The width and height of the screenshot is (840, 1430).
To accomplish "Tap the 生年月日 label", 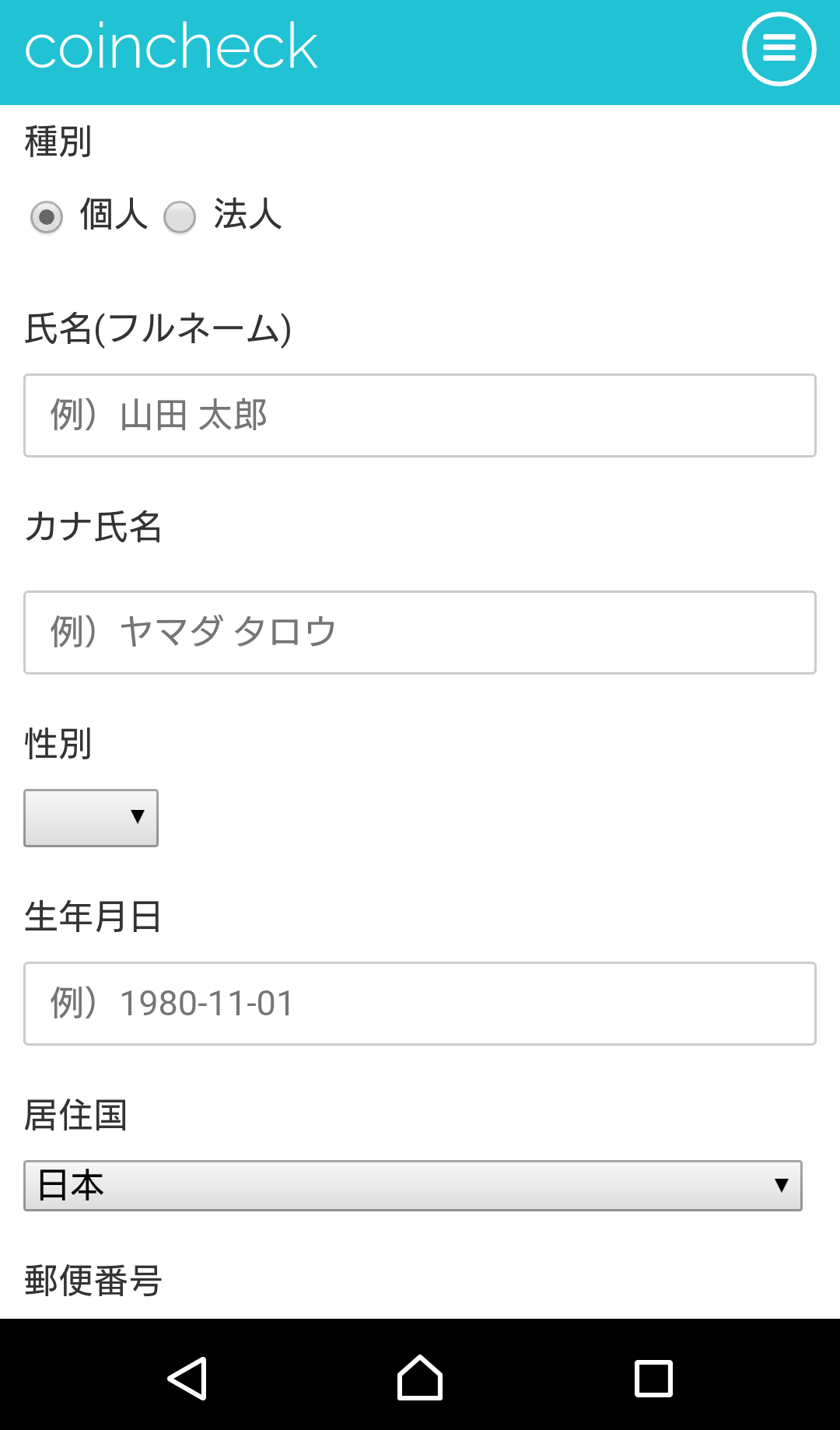I will point(93,917).
